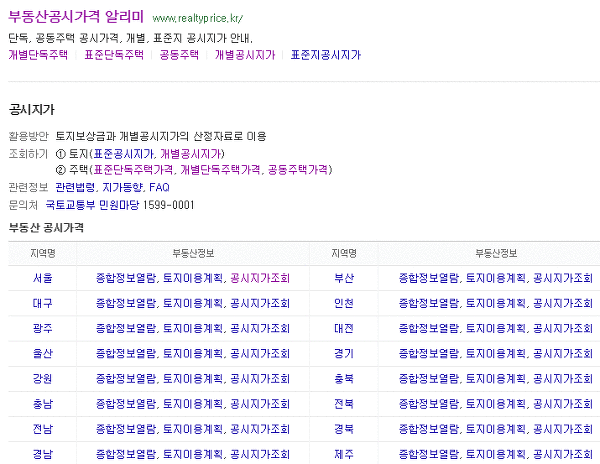This screenshot has height=464, width=600.
Task: Open the 개별단독주택 sublink
Action: [x=38, y=55]
